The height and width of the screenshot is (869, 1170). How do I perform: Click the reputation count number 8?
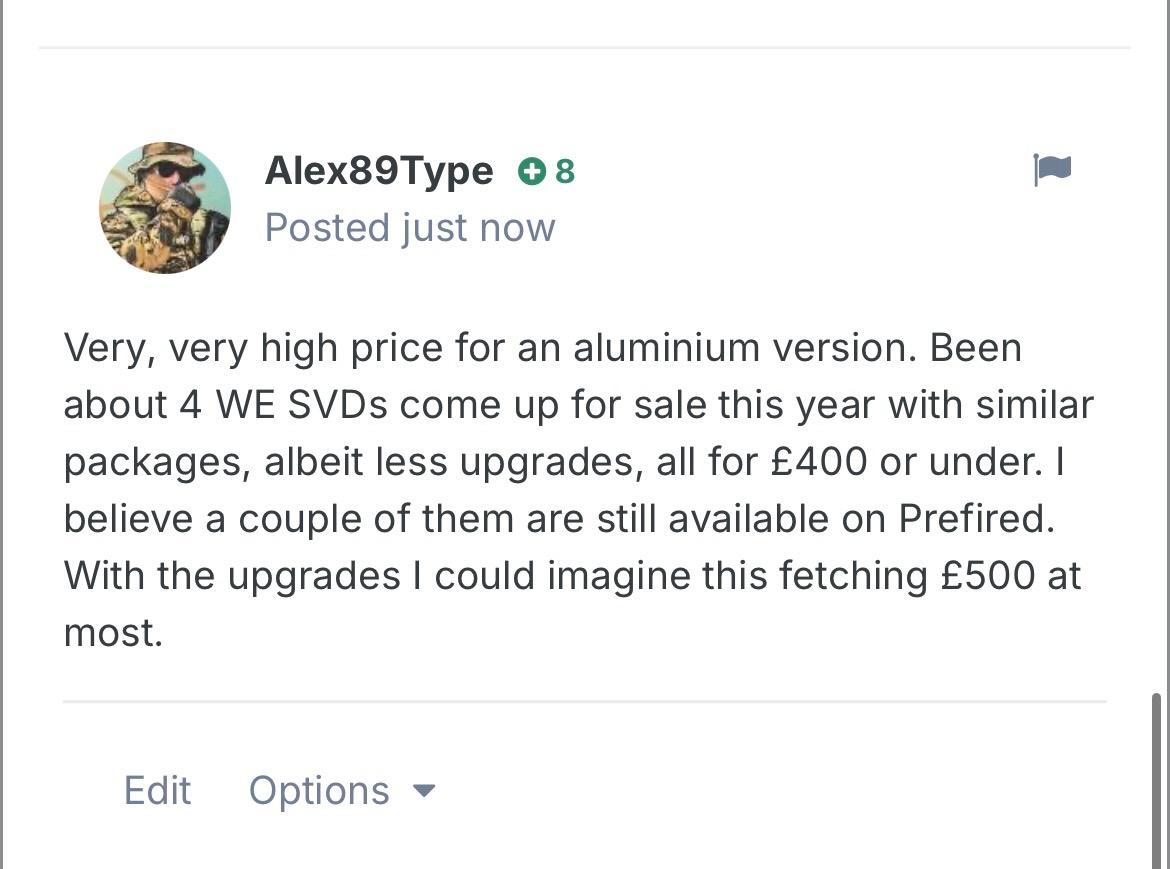(565, 172)
